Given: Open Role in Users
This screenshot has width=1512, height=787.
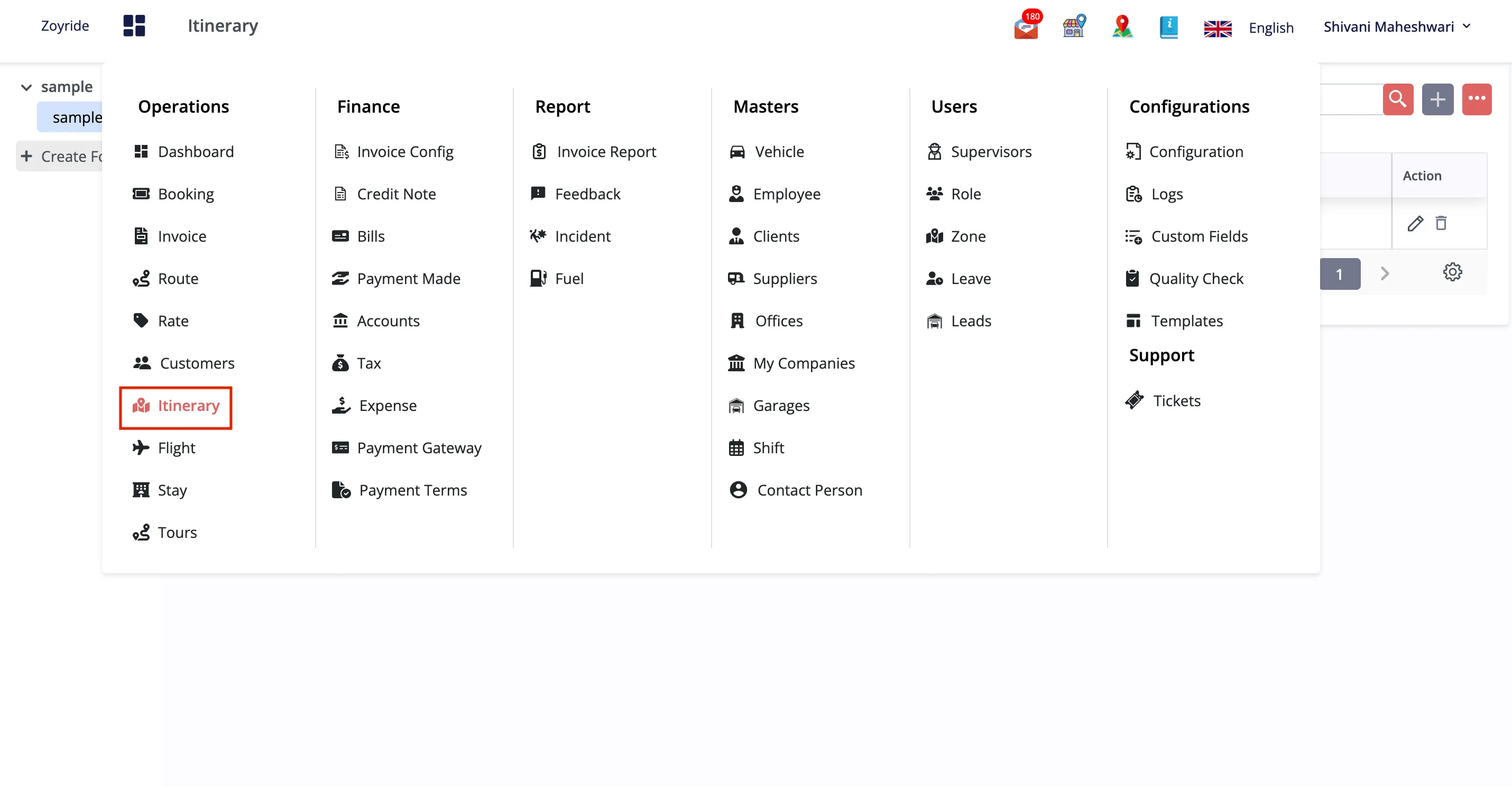Looking at the screenshot, I should tap(954, 194).
